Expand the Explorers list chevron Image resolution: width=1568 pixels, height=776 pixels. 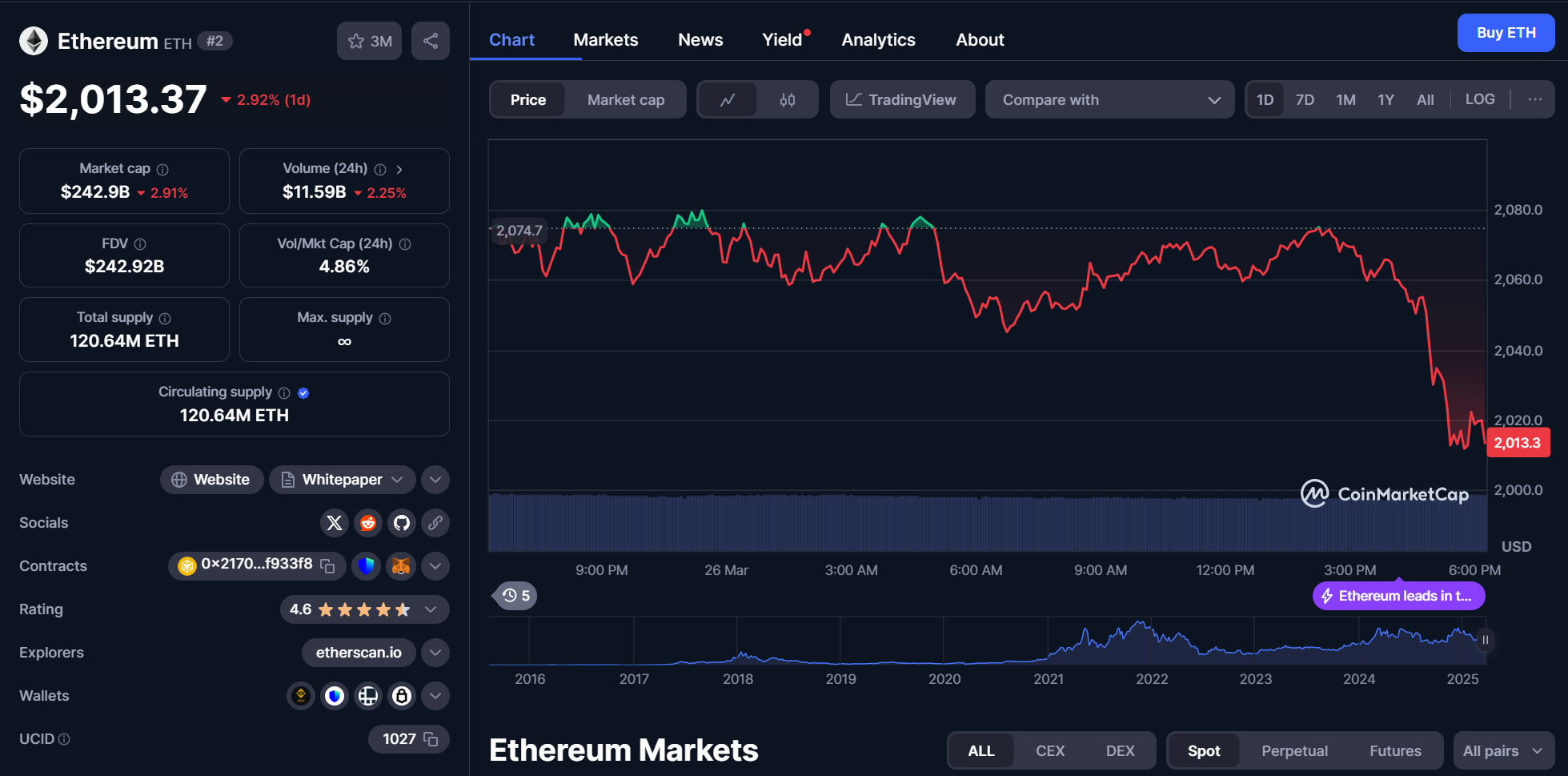(x=435, y=652)
